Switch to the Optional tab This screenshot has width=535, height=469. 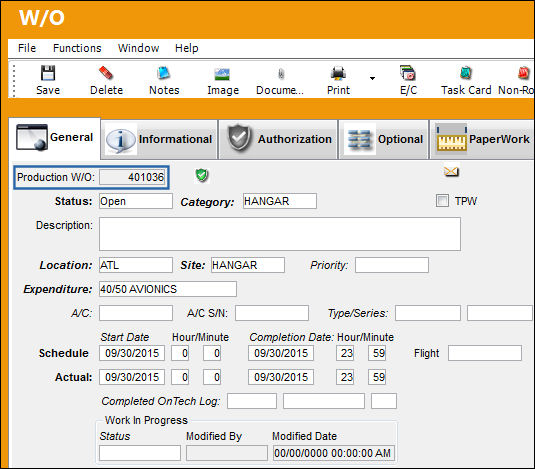[384, 139]
